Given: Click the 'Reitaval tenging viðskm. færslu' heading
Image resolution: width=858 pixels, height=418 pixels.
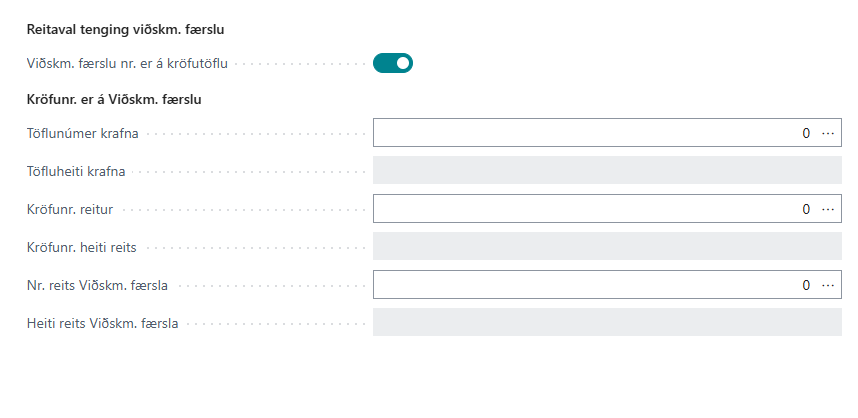Looking at the screenshot, I should point(125,30).
